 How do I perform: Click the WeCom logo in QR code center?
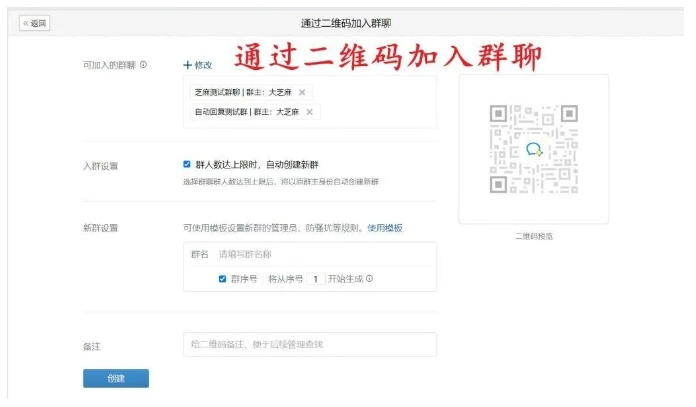[534, 149]
